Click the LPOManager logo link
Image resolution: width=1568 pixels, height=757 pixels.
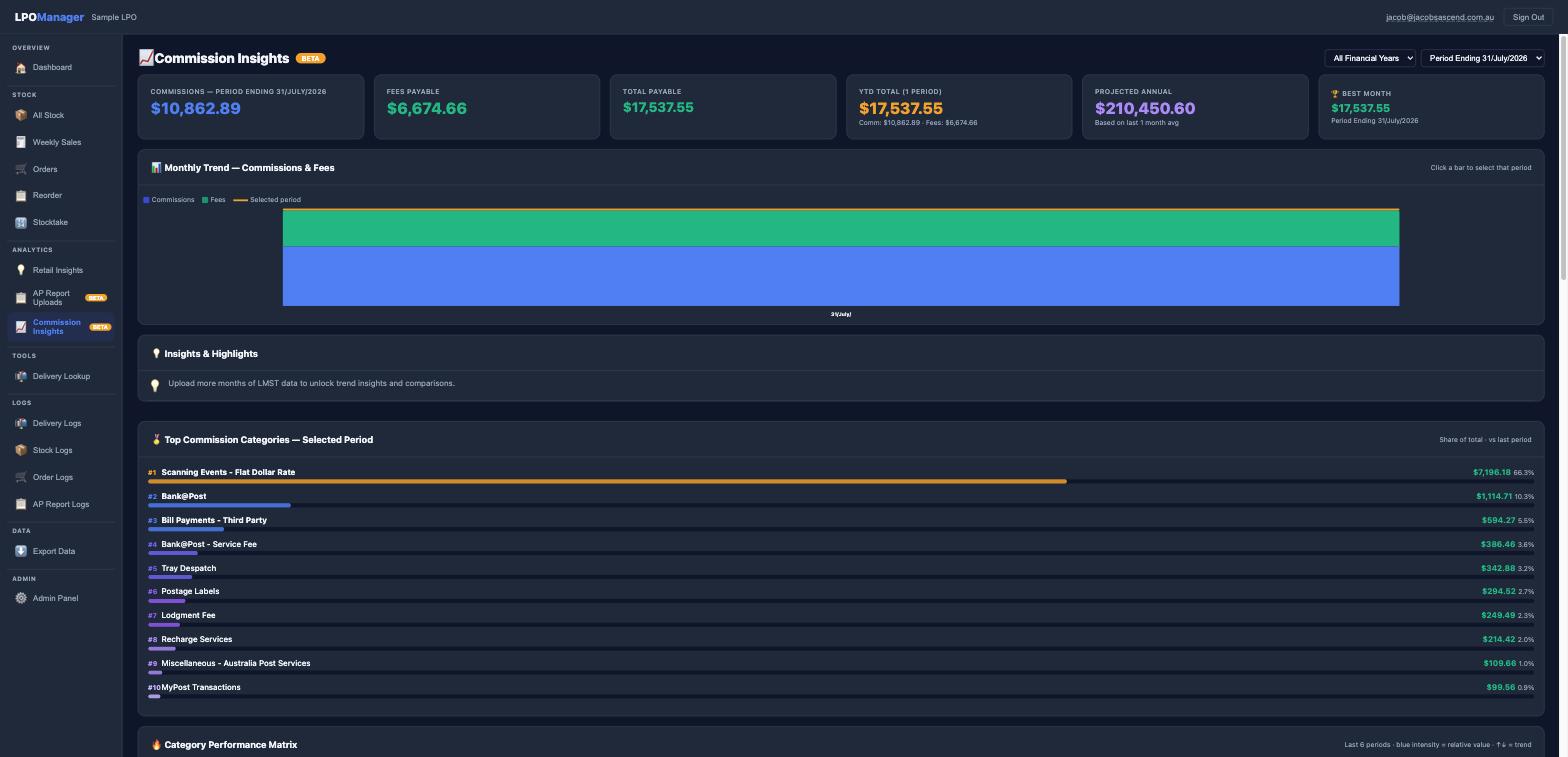49,17
